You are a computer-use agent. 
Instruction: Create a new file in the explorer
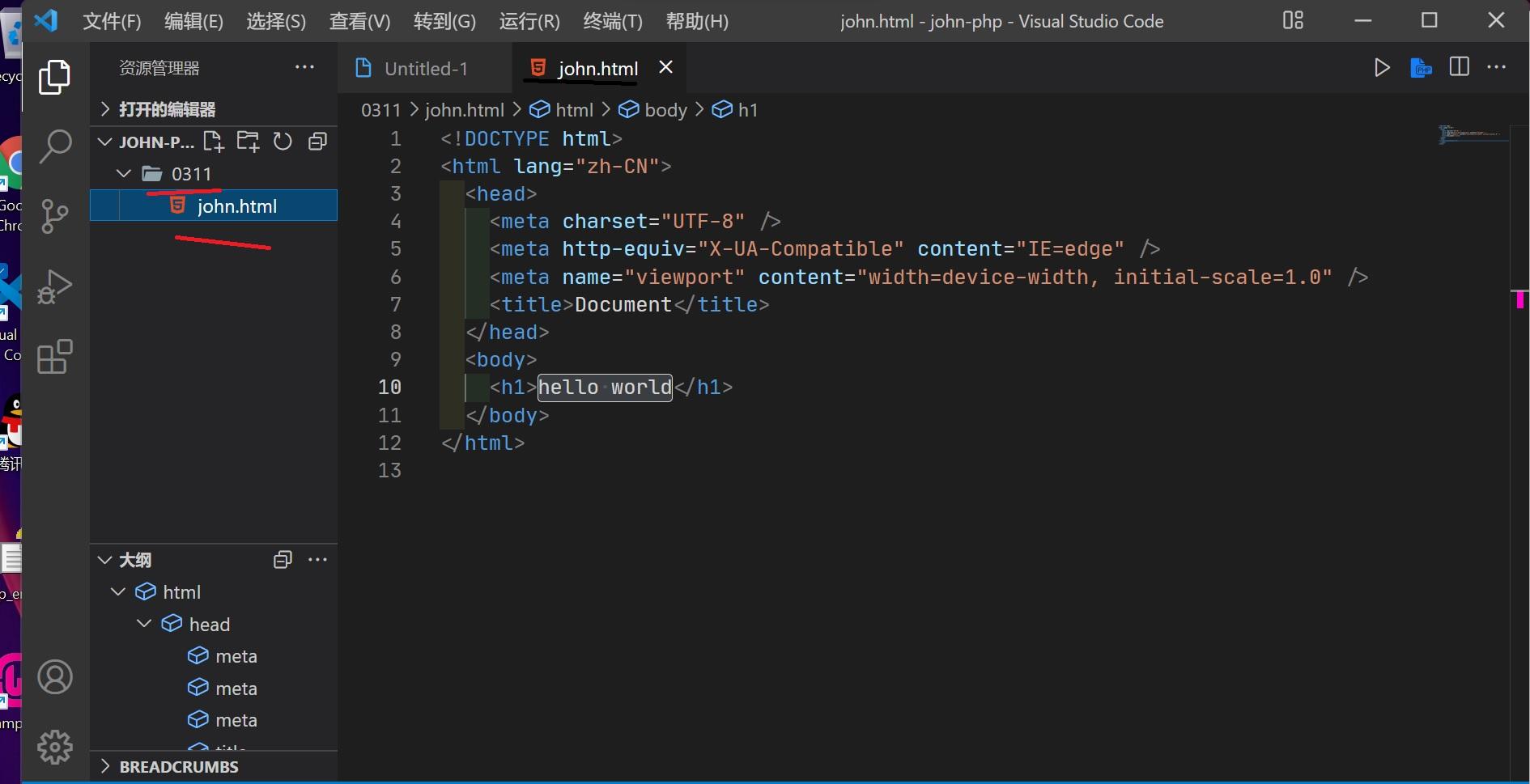(x=214, y=141)
